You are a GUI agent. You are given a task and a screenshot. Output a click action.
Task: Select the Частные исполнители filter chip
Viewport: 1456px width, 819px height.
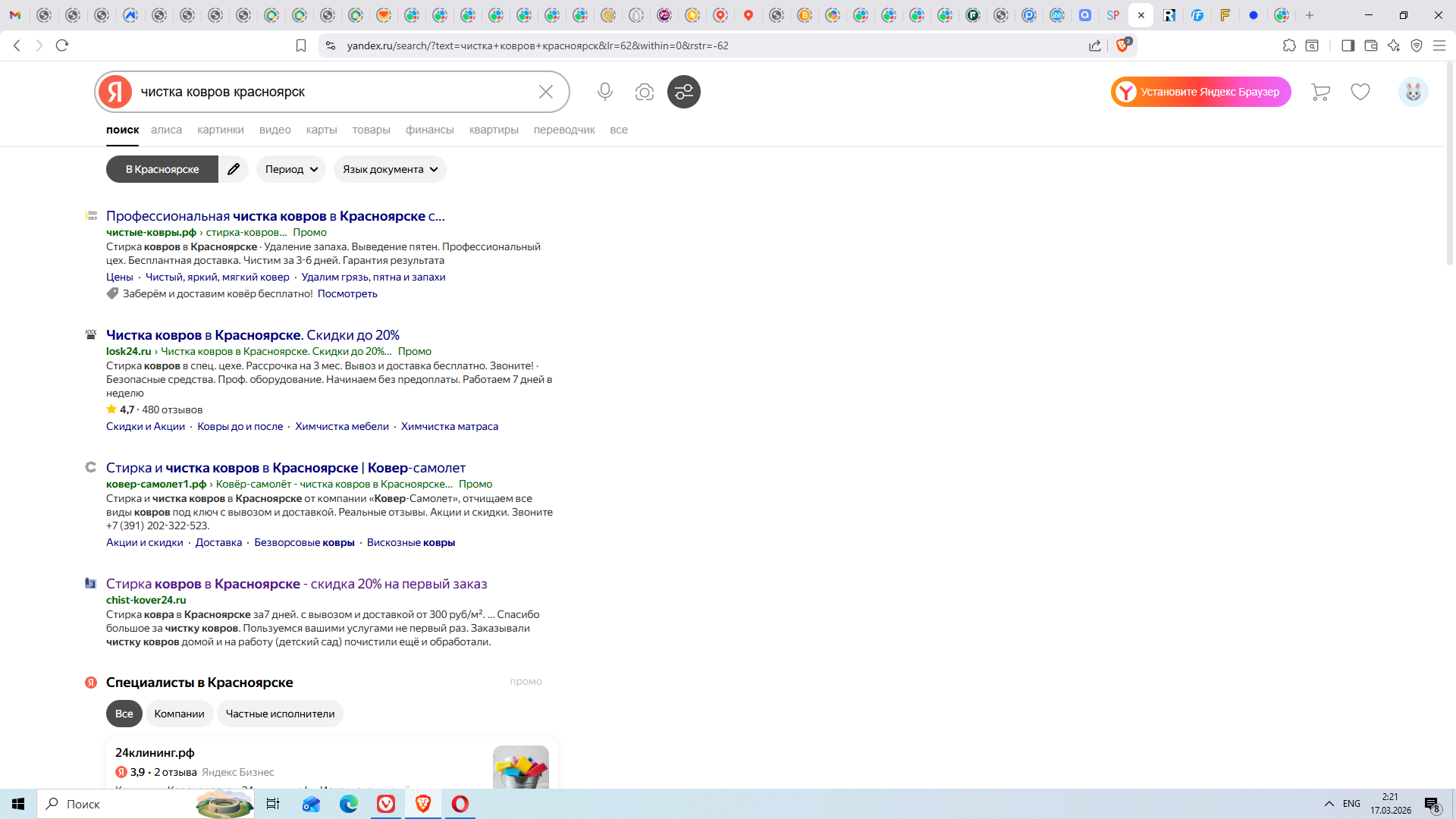[280, 714]
